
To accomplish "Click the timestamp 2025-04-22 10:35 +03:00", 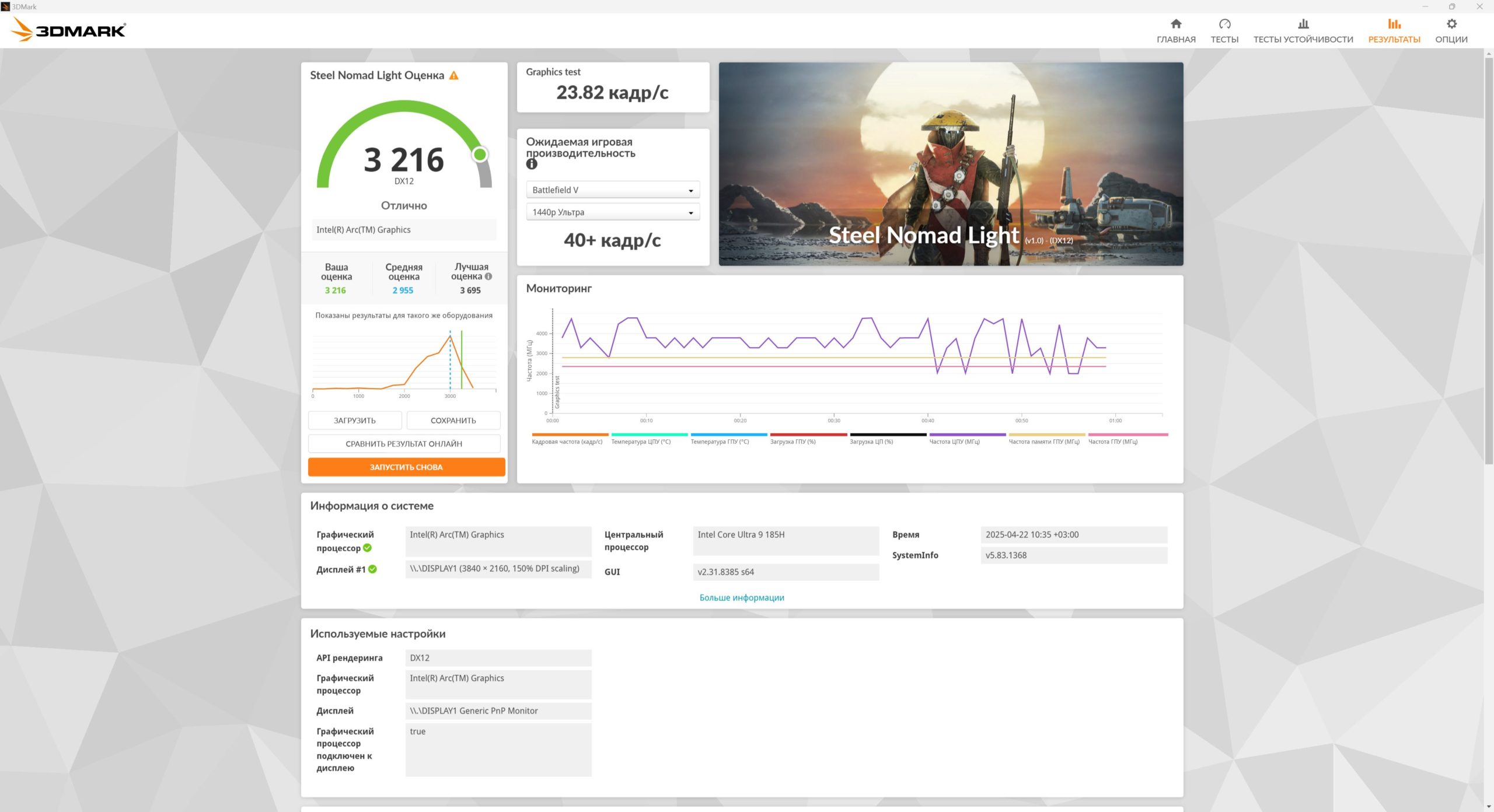I will point(1074,535).
